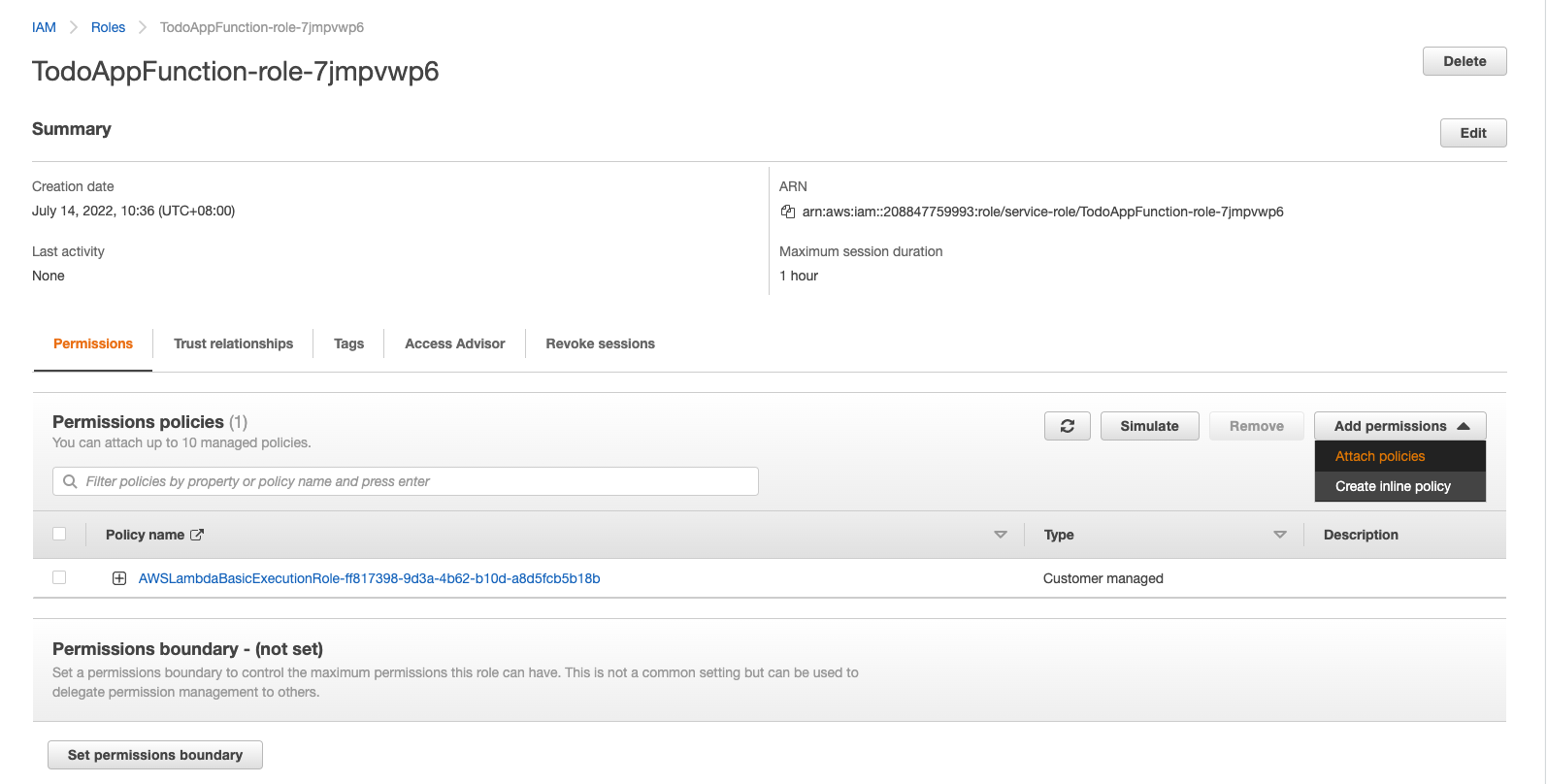Viewport: 1547px width, 784px height.
Task: Choose Create inline policy option
Action: 1400,486
